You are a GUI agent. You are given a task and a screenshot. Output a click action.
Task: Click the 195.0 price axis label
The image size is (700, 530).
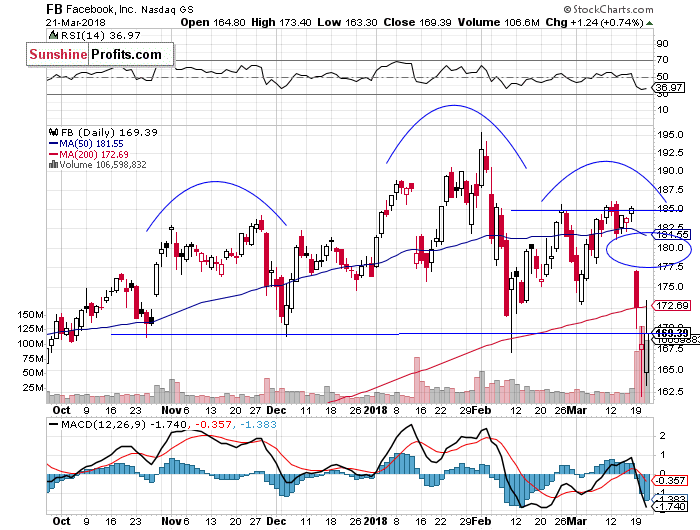[670, 135]
